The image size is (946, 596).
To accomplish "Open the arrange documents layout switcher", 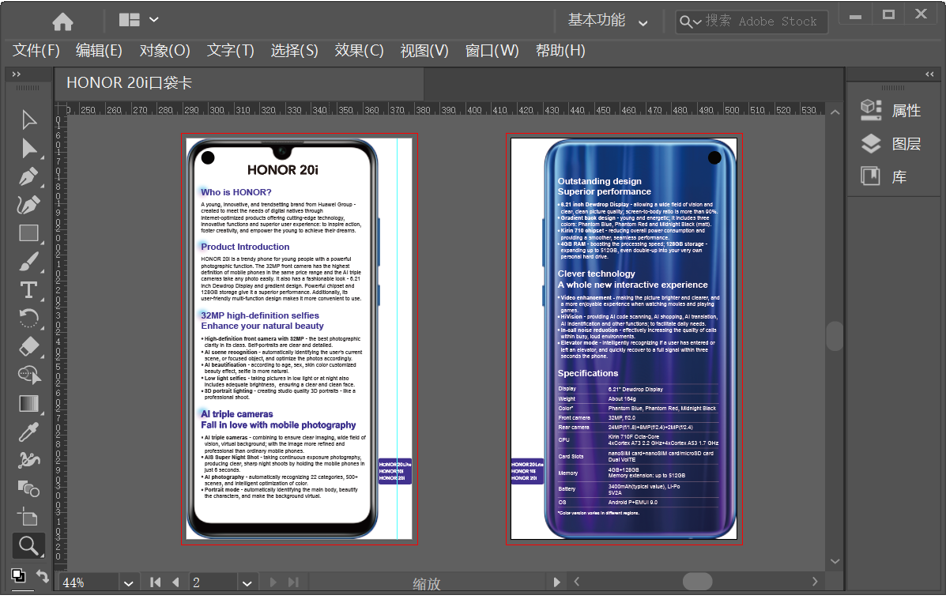I will coord(139,20).
